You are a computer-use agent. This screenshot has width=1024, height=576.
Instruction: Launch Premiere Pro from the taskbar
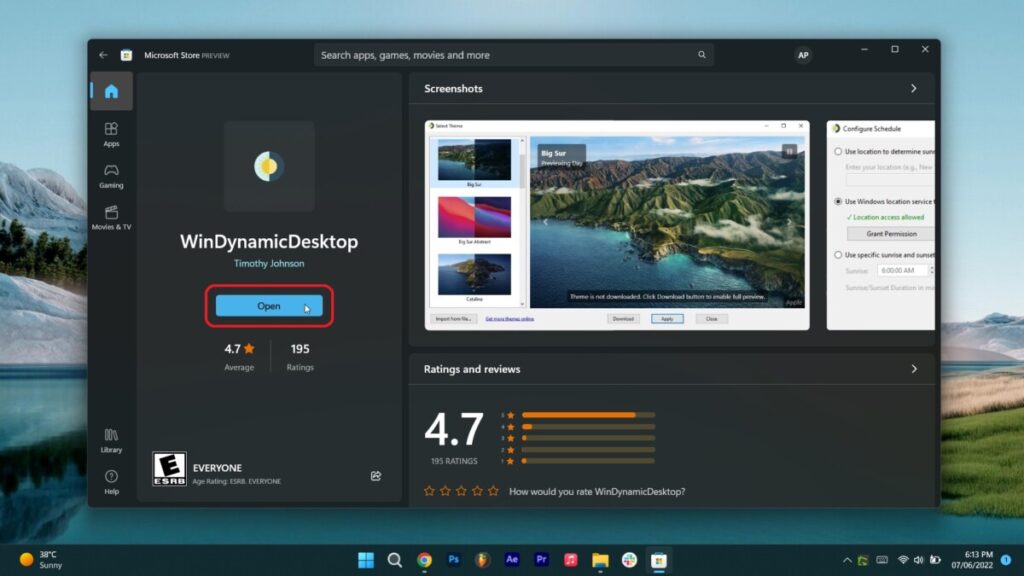point(541,560)
